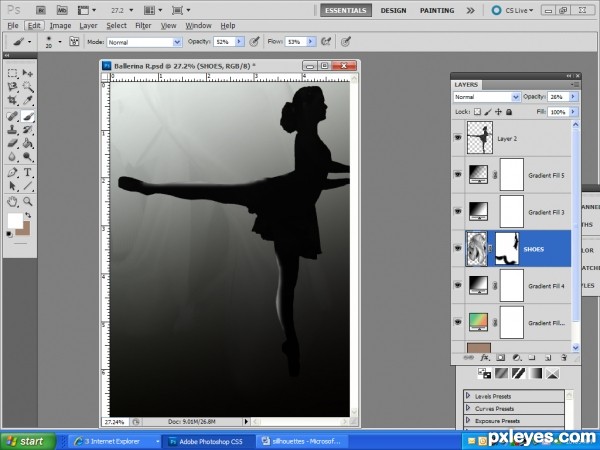Create a new layer icon
The image size is (600, 450).
(x=548, y=358)
